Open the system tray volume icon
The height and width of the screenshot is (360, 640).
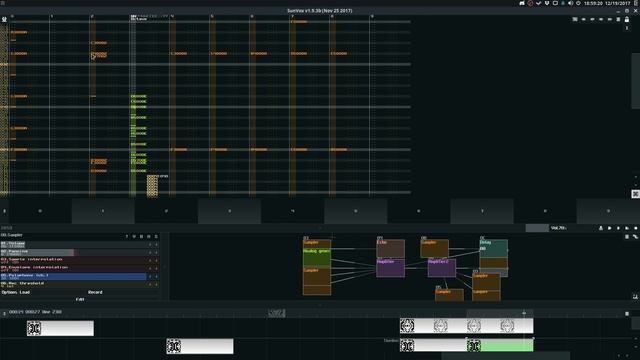click(x=570, y=3)
